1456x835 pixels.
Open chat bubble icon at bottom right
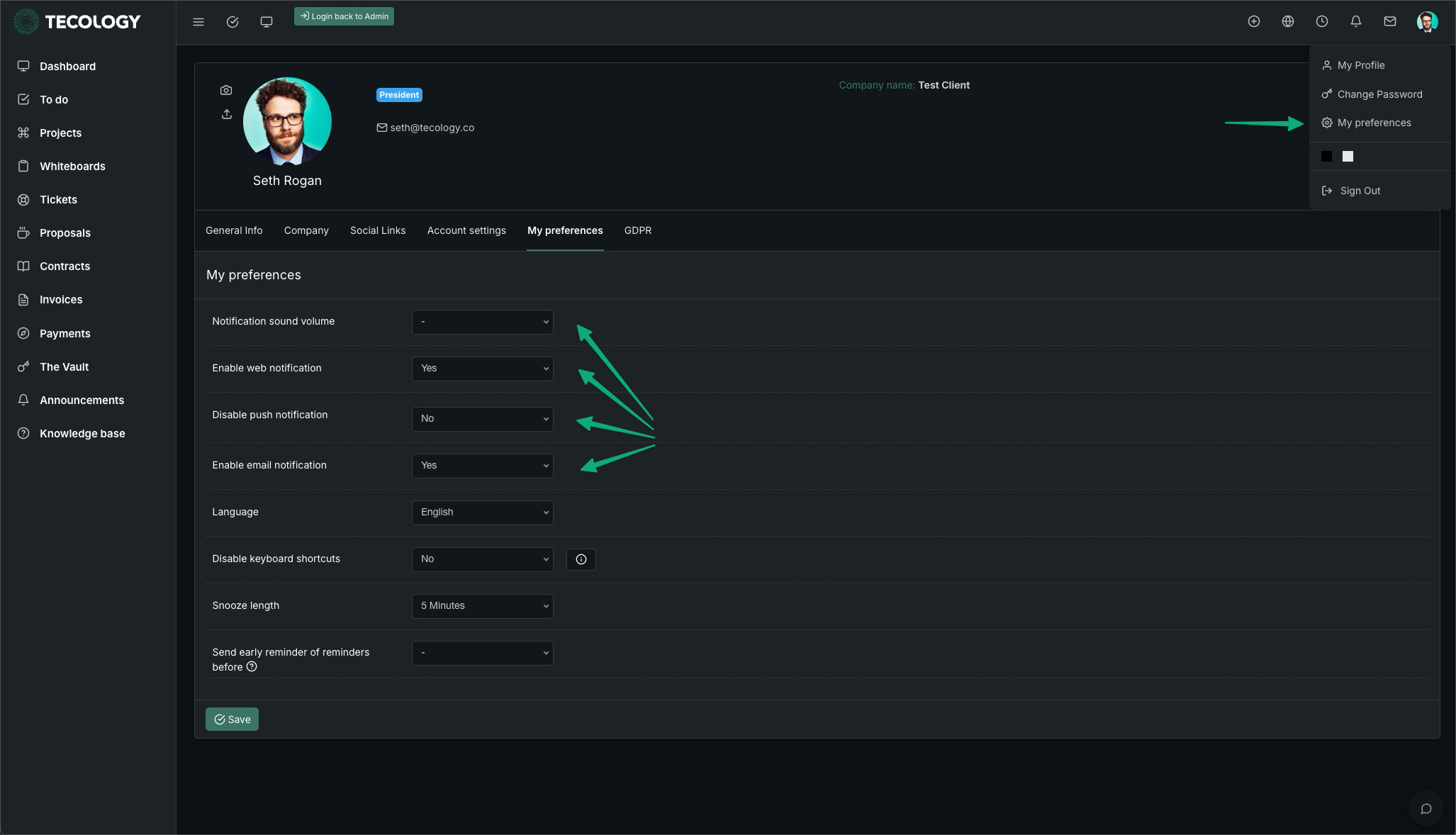point(1426,809)
